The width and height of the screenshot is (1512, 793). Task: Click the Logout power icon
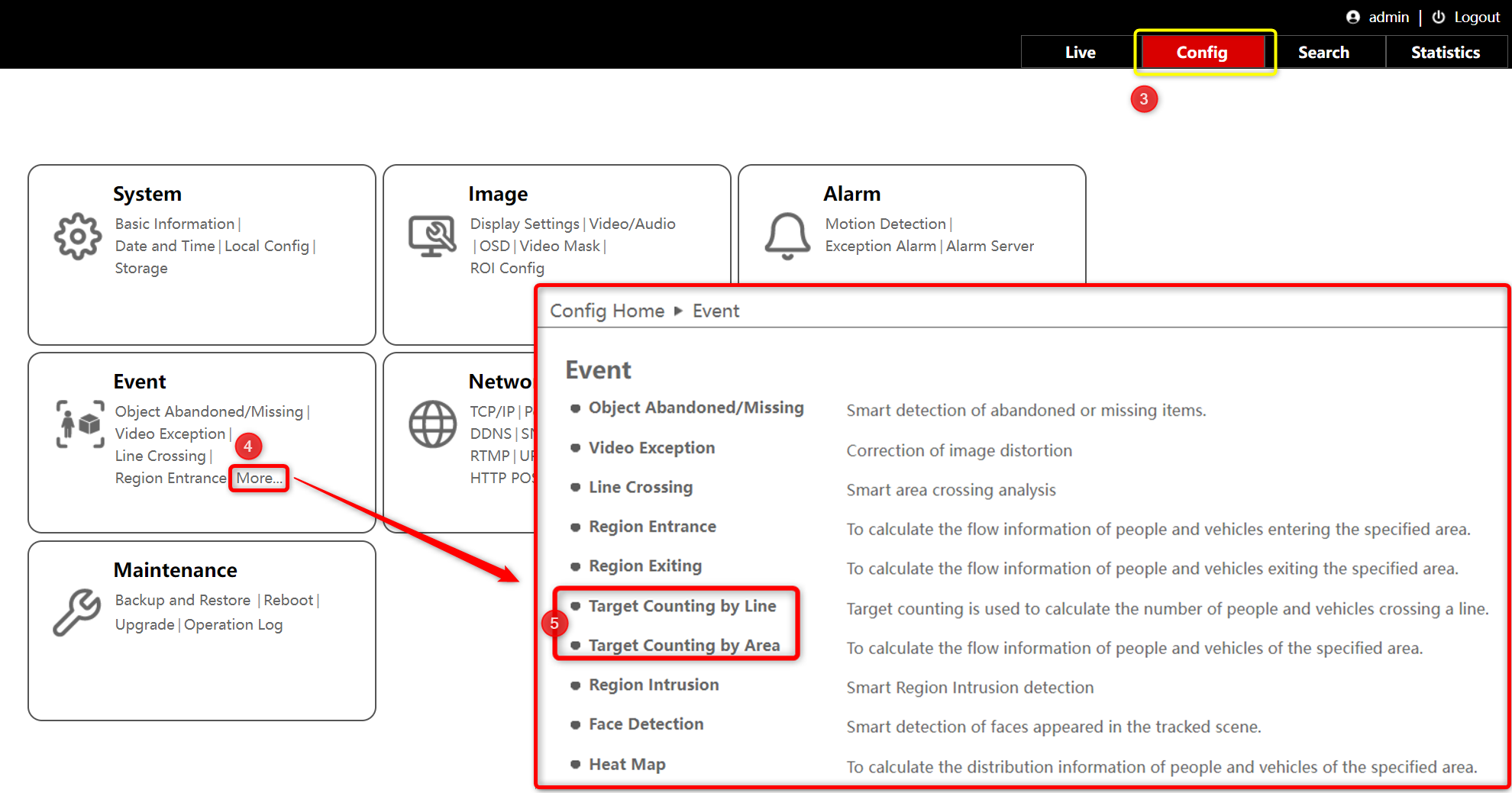tap(1438, 17)
